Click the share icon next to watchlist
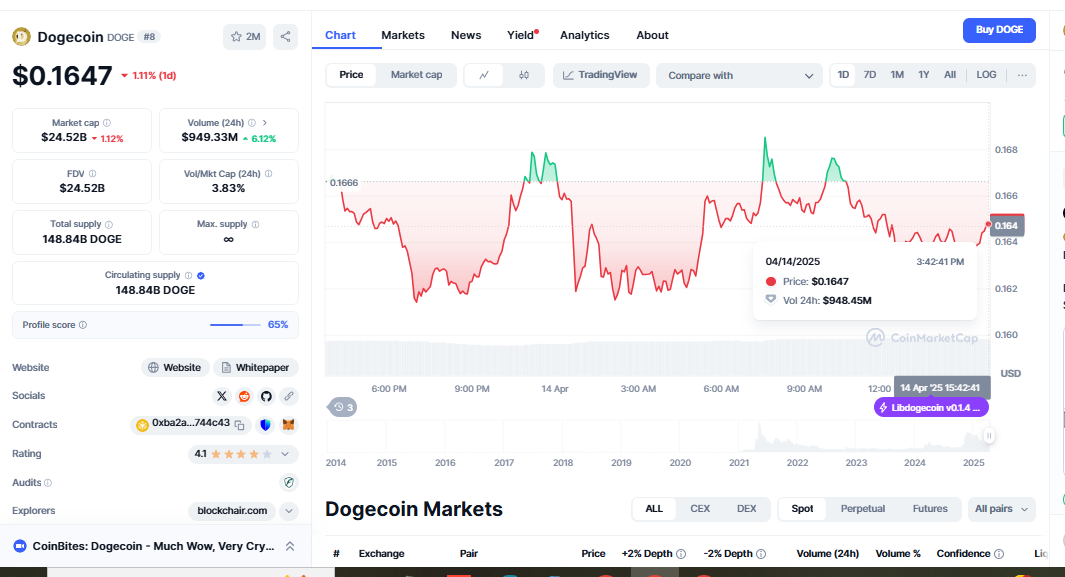Viewport: 1065px width, 577px height. click(x=285, y=37)
